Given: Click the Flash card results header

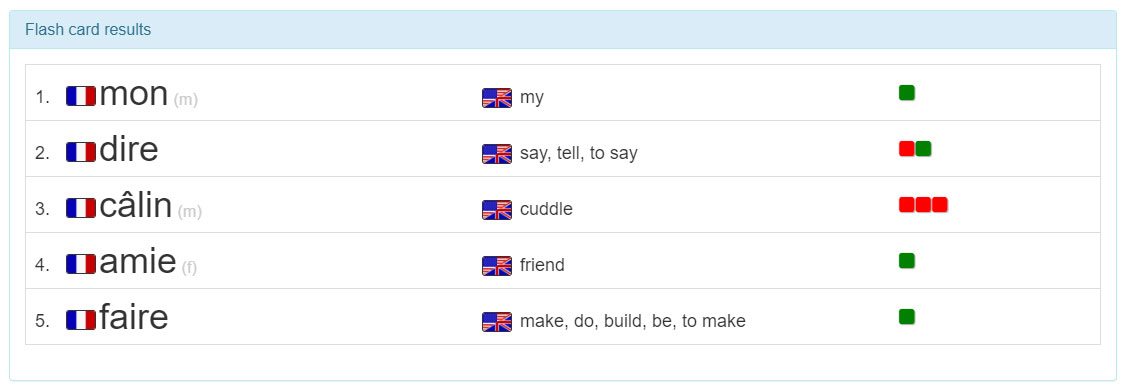Looking at the screenshot, I should (88, 29).
